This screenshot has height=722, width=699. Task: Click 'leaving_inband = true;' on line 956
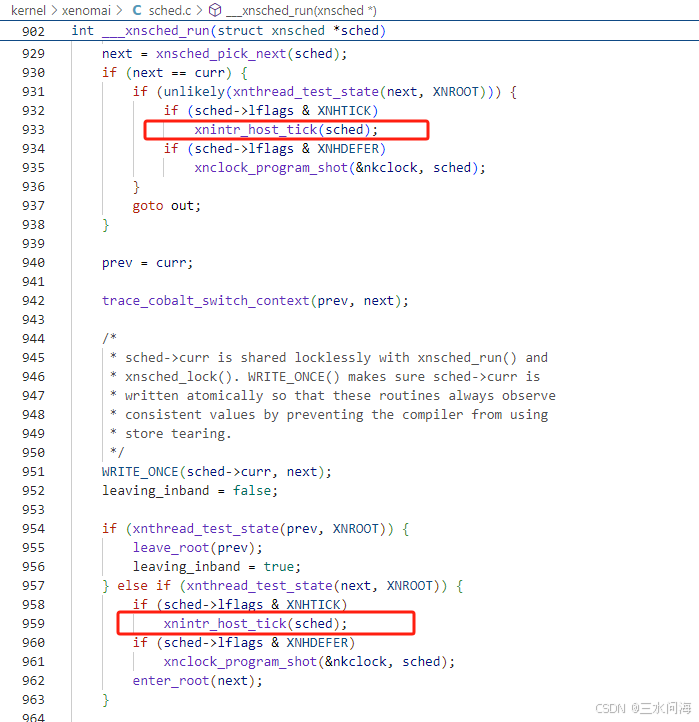[x=216, y=567]
